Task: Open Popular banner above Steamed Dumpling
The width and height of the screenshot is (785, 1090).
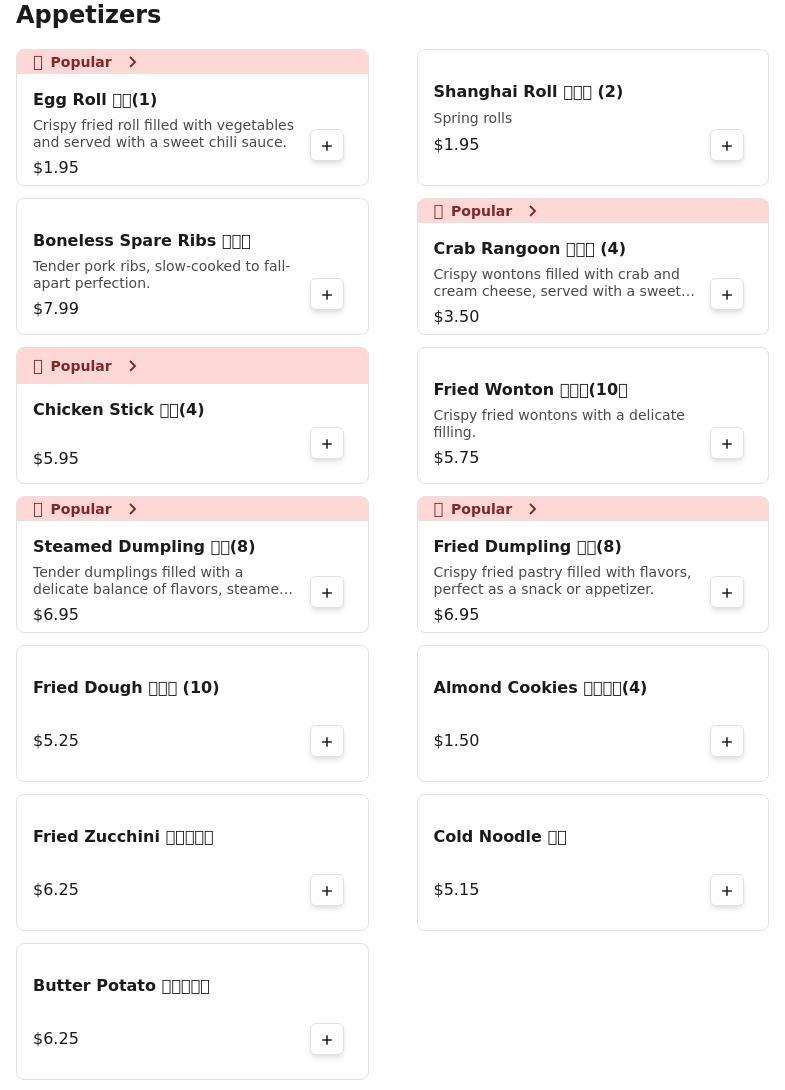Action: point(193,509)
